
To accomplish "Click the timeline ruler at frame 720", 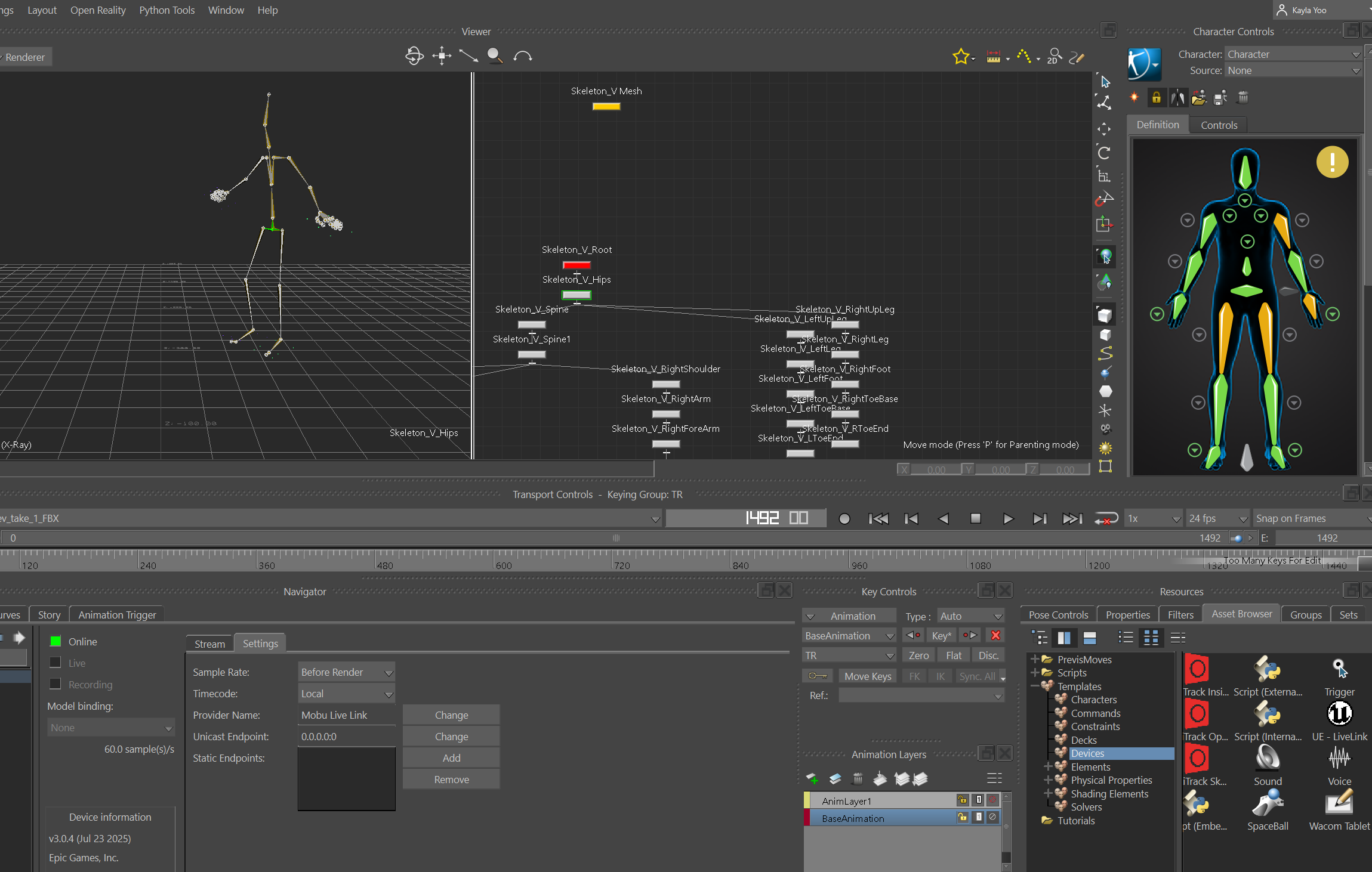I will 613,561.
